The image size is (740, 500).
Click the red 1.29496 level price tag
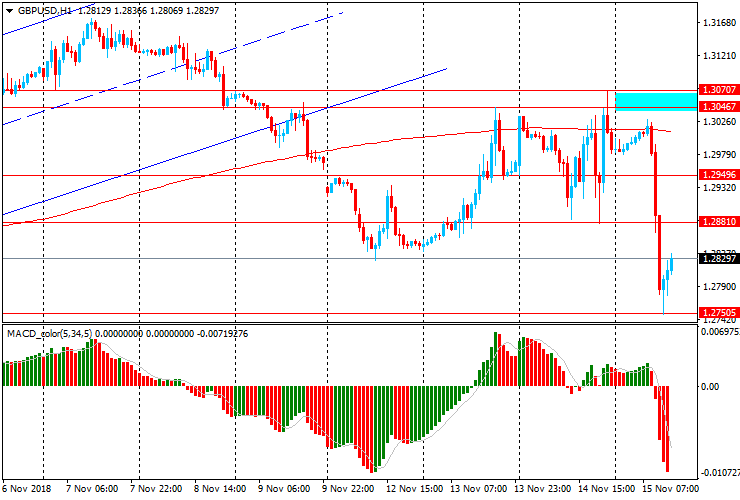click(x=719, y=174)
